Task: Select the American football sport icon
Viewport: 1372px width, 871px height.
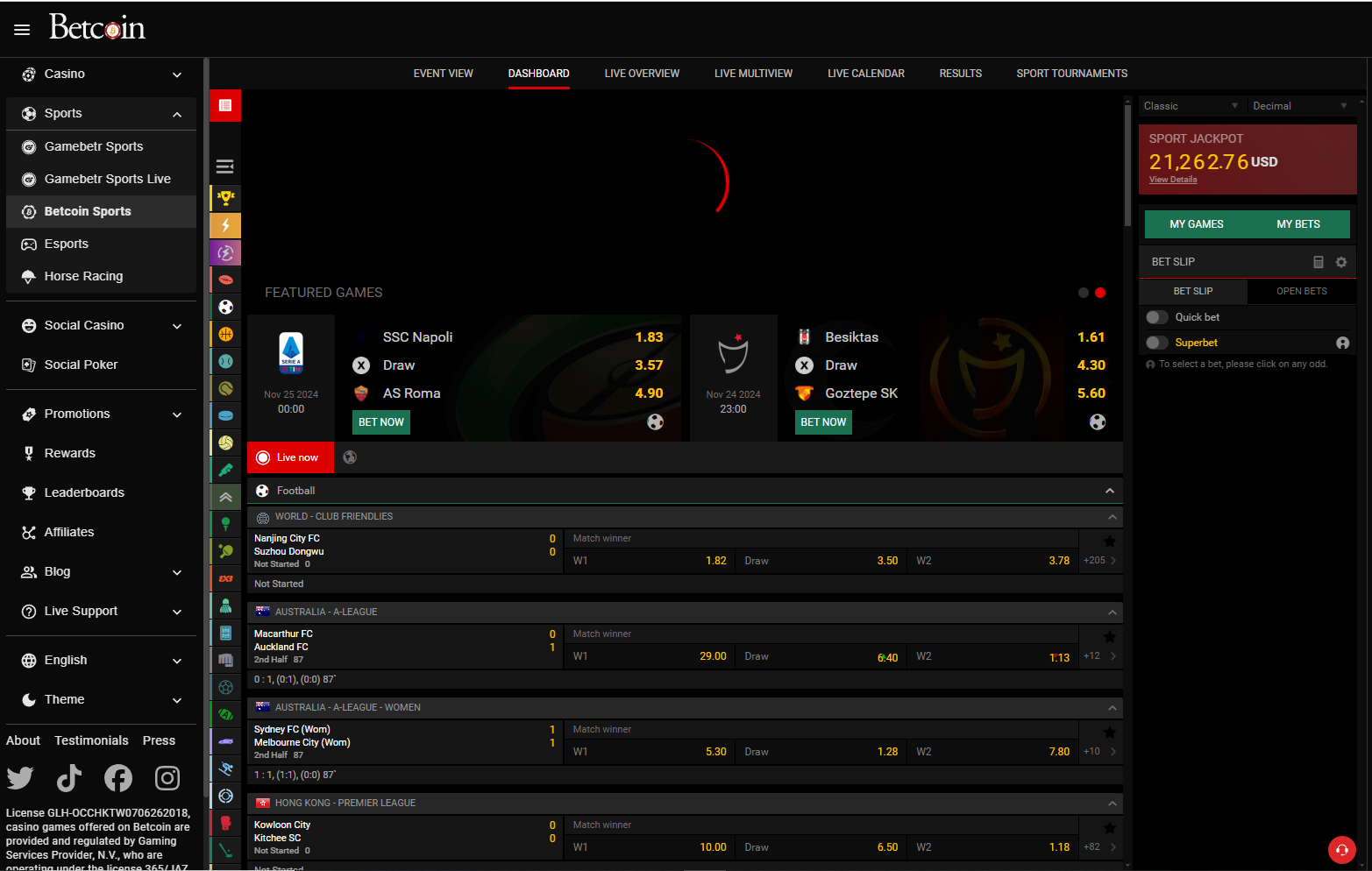Action: pos(225,280)
